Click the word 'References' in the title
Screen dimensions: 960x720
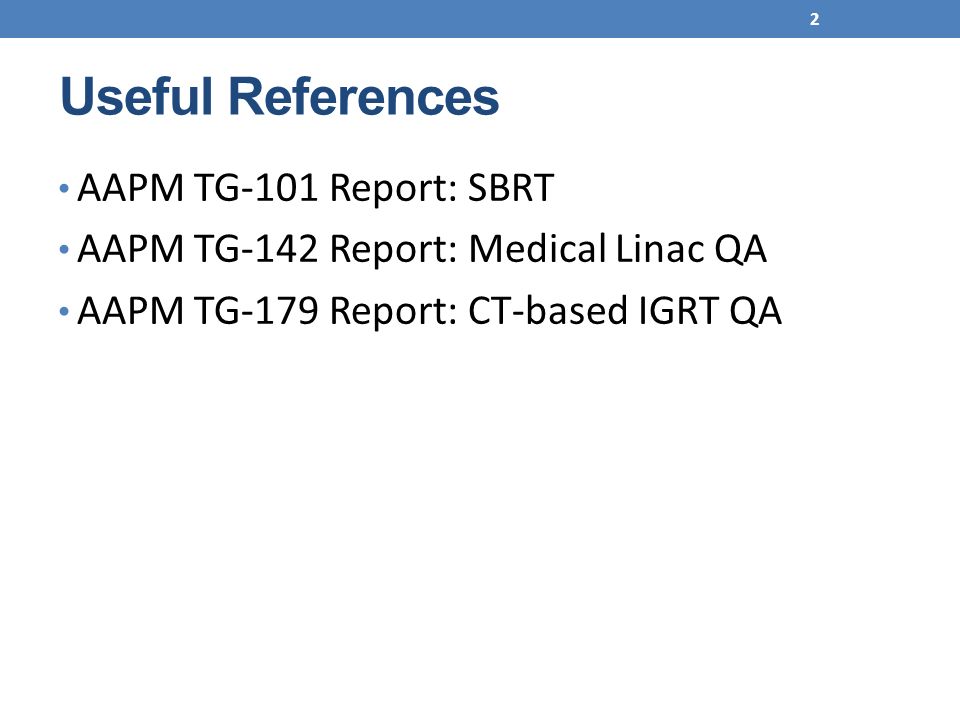point(364,97)
